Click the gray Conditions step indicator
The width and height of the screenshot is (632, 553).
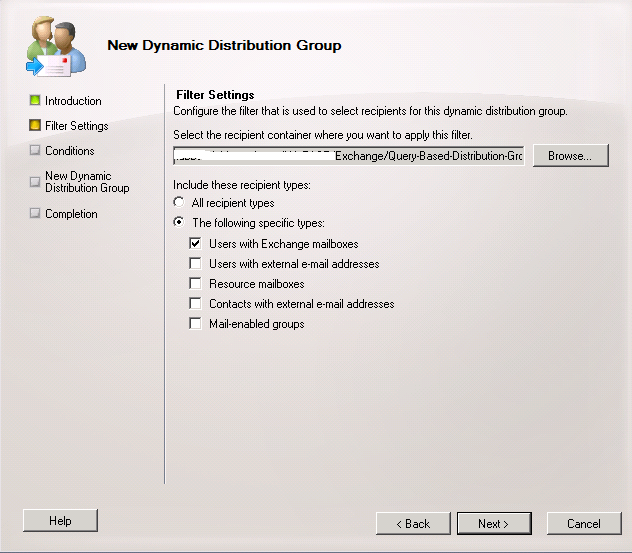35,151
